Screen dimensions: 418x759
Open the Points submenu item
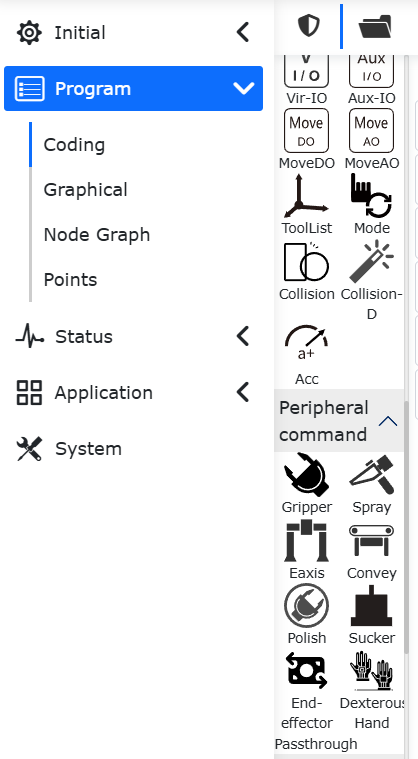[x=70, y=280]
